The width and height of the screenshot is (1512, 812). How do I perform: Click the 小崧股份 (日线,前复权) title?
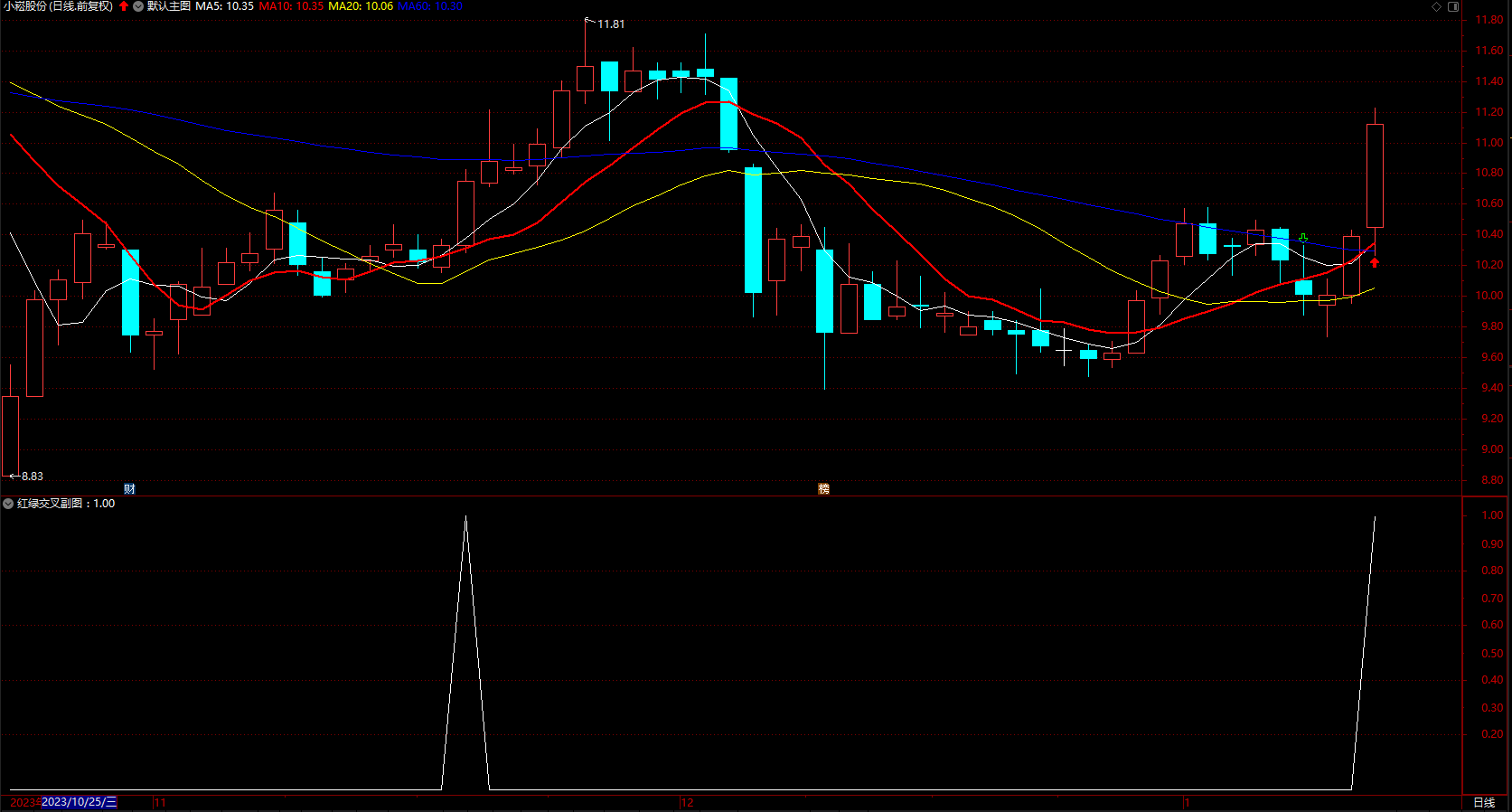tap(58, 6)
